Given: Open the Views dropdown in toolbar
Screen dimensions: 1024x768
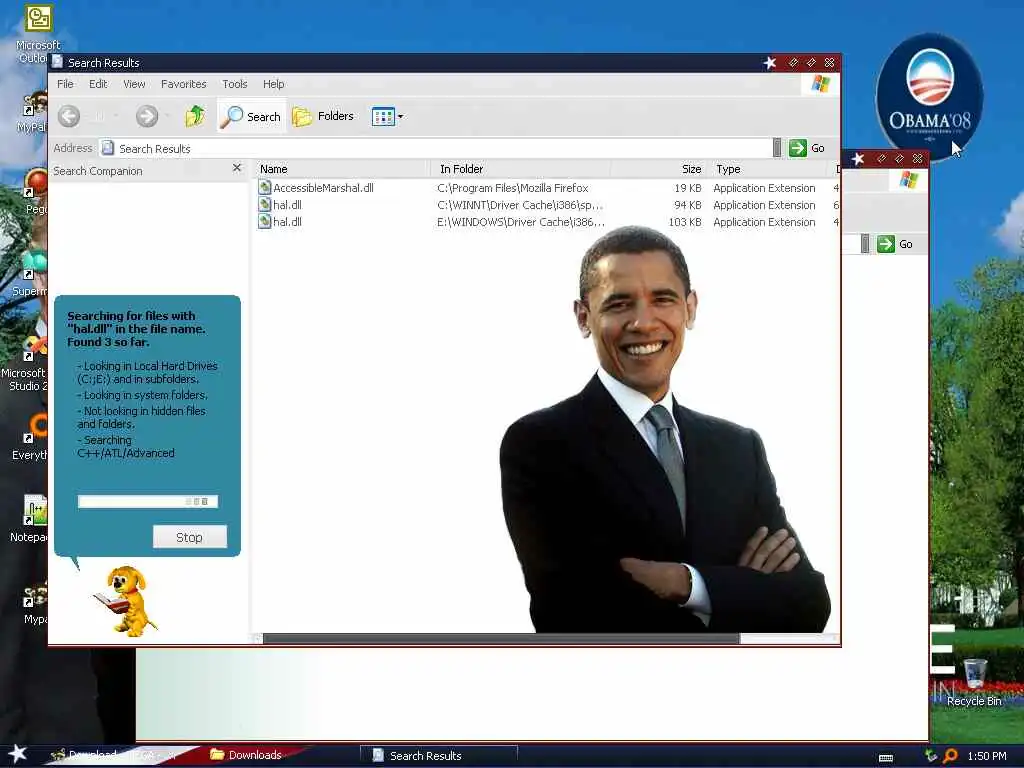Looking at the screenshot, I should tap(387, 117).
